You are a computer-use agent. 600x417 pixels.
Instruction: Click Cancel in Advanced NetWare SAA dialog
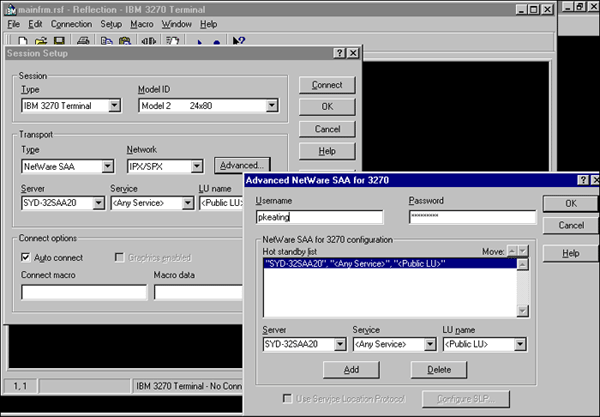571,225
